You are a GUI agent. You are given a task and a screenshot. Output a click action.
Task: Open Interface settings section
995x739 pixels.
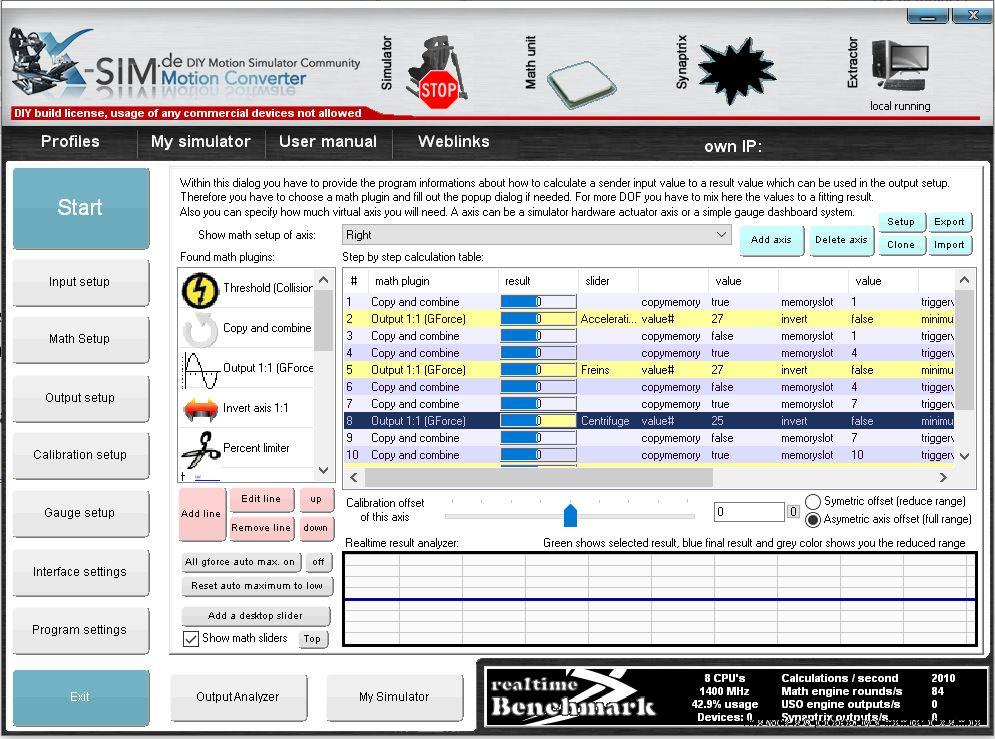(81, 572)
